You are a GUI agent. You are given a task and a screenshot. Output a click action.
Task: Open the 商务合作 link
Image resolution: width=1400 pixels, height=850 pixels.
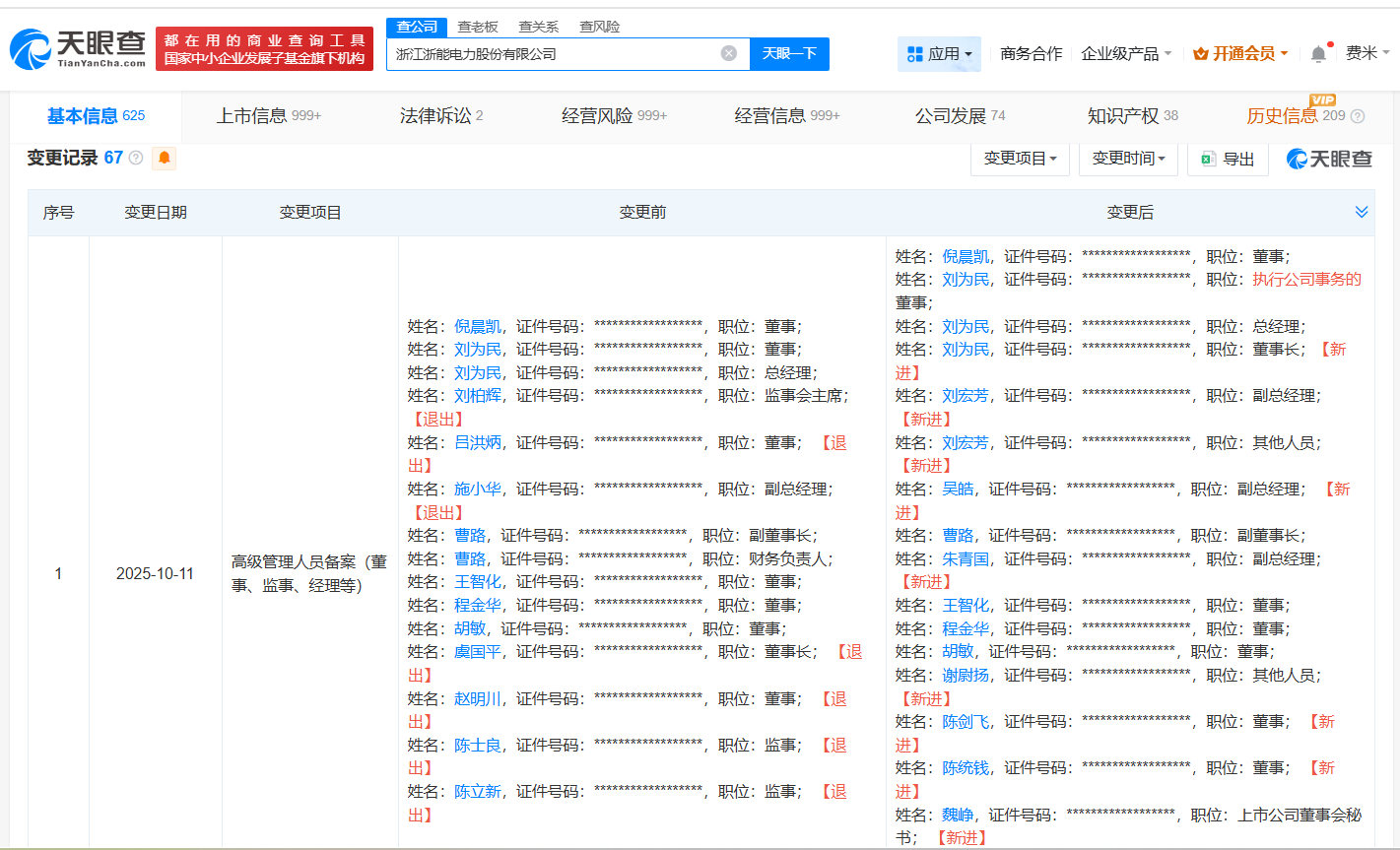[1030, 53]
